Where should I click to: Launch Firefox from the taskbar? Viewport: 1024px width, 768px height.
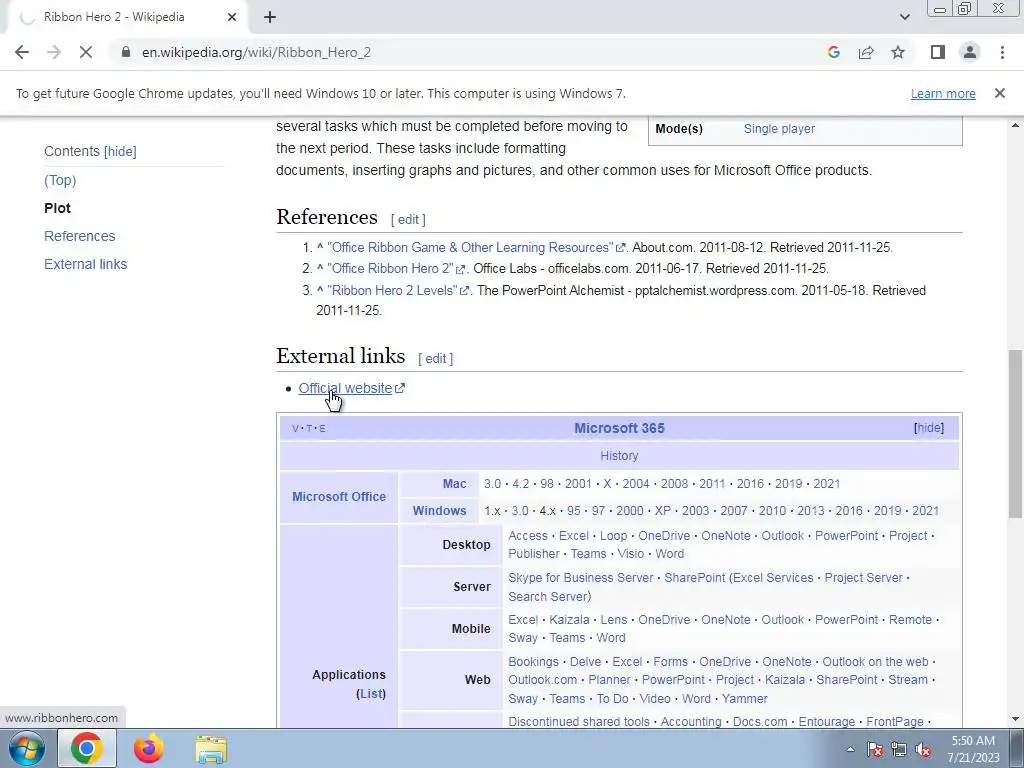149,748
